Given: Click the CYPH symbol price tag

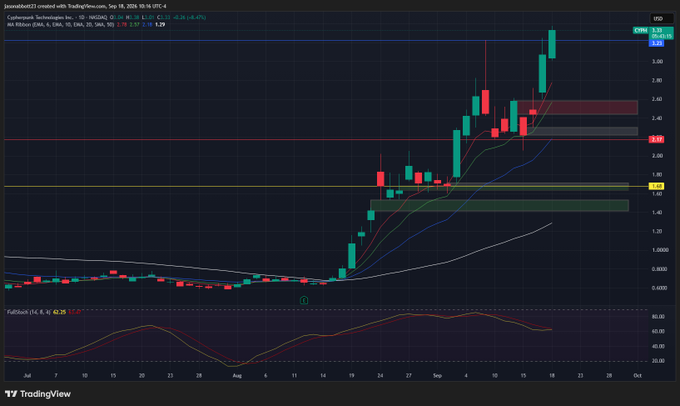Looking at the screenshot, I should 641,30.
